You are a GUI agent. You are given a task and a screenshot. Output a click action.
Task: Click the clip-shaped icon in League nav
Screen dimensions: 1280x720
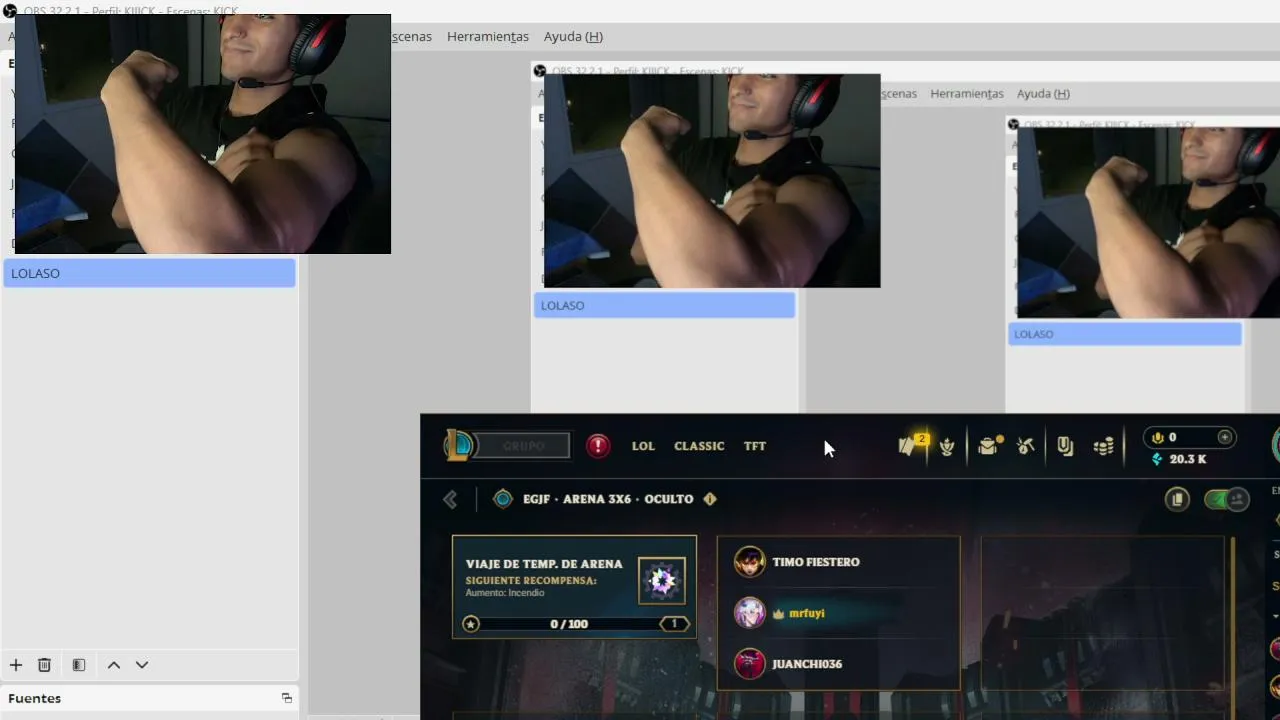pos(1065,446)
